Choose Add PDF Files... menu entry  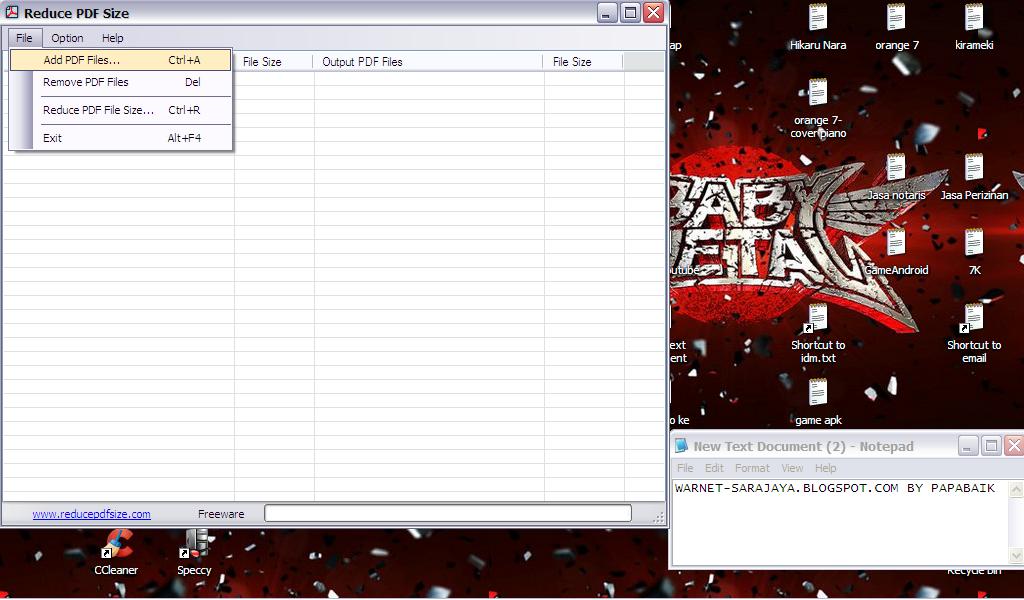[x=121, y=60]
